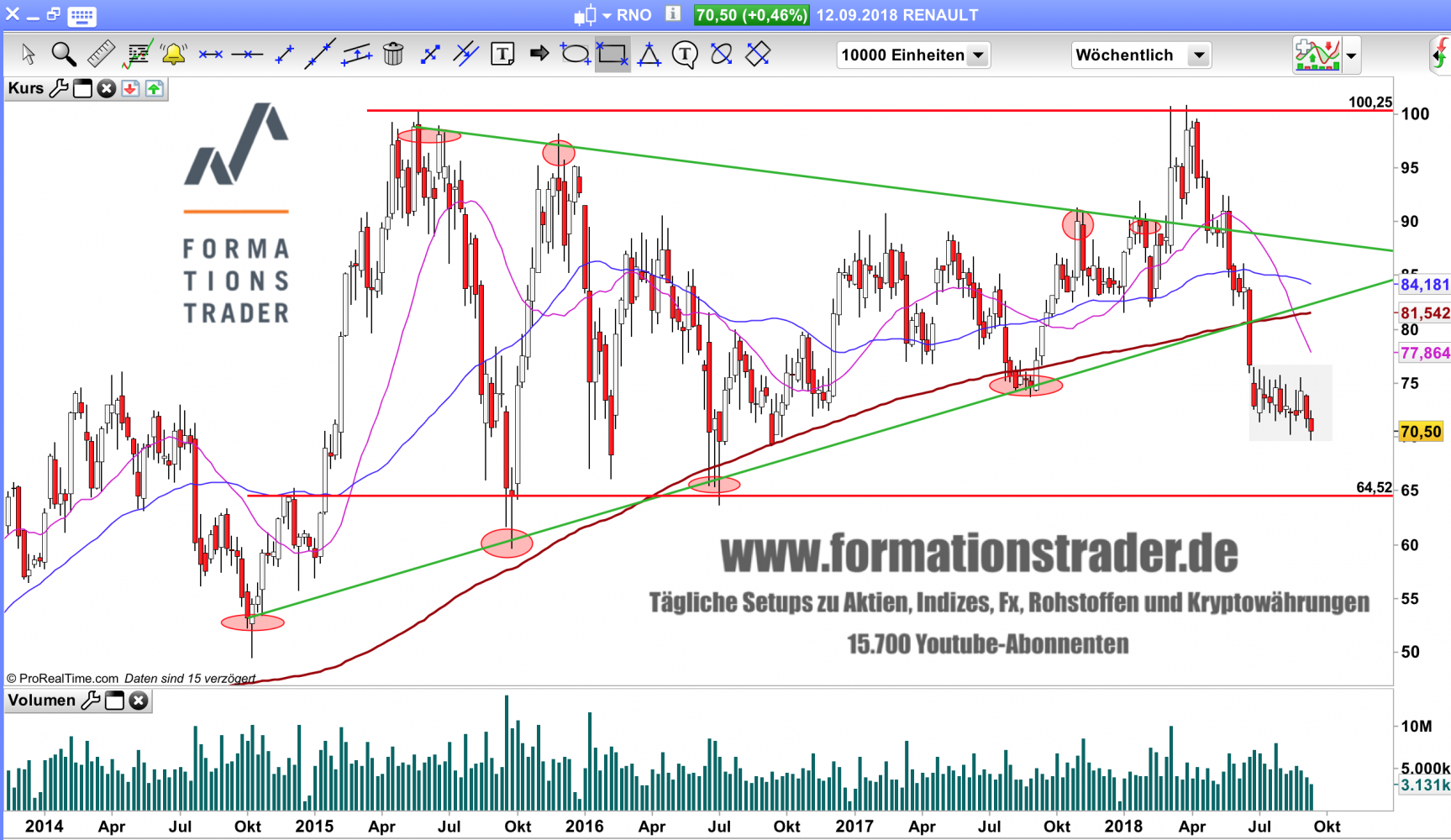The width and height of the screenshot is (1451, 840).
Task: Select the speech bubble text tool
Action: click(685, 55)
